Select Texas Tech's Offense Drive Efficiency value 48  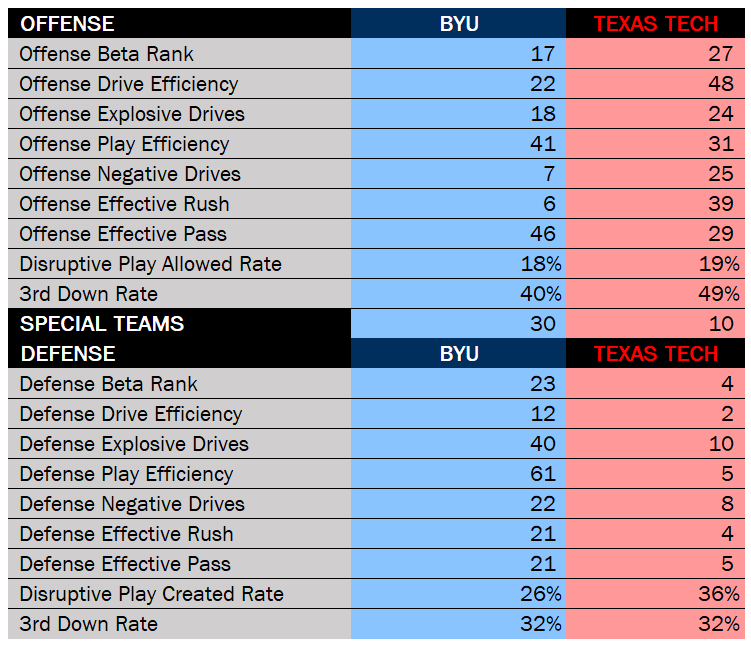[x=721, y=84]
